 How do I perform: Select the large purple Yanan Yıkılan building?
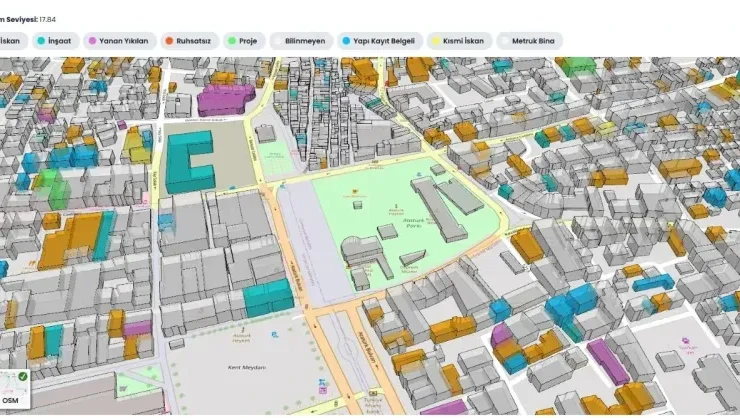(x=224, y=100)
